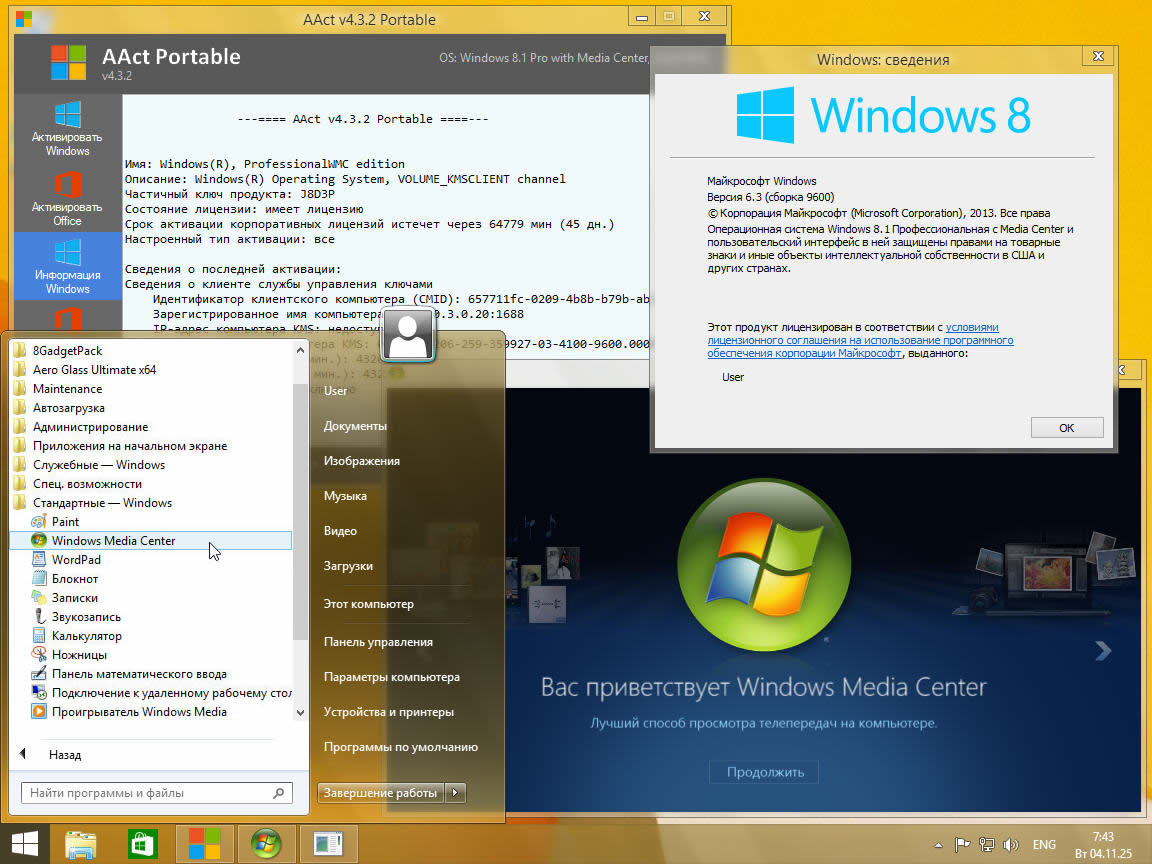The width and height of the screenshot is (1152, 864).
Task: Click the Start menu search input field
Action: tap(147, 793)
